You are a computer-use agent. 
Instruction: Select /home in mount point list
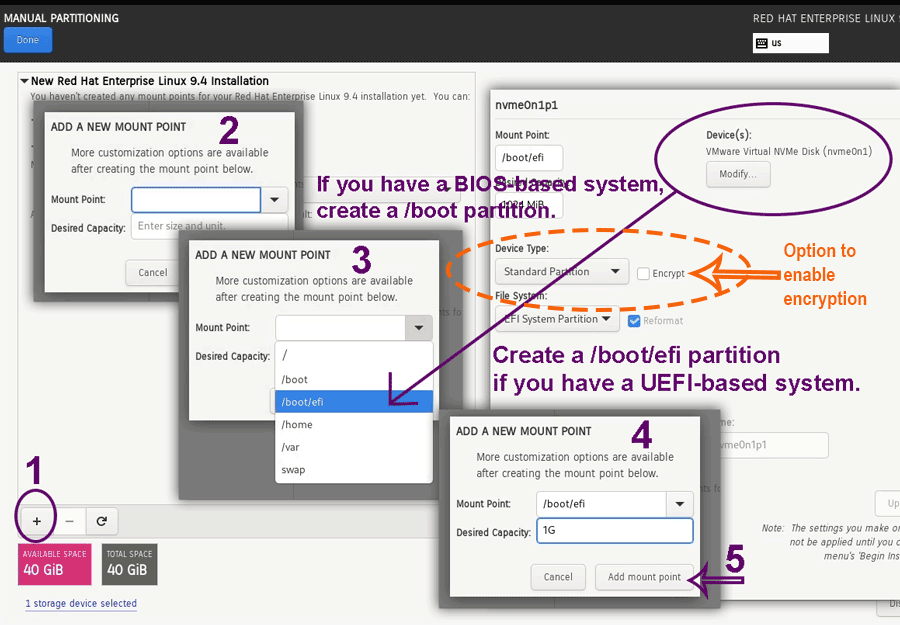(354, 424)
